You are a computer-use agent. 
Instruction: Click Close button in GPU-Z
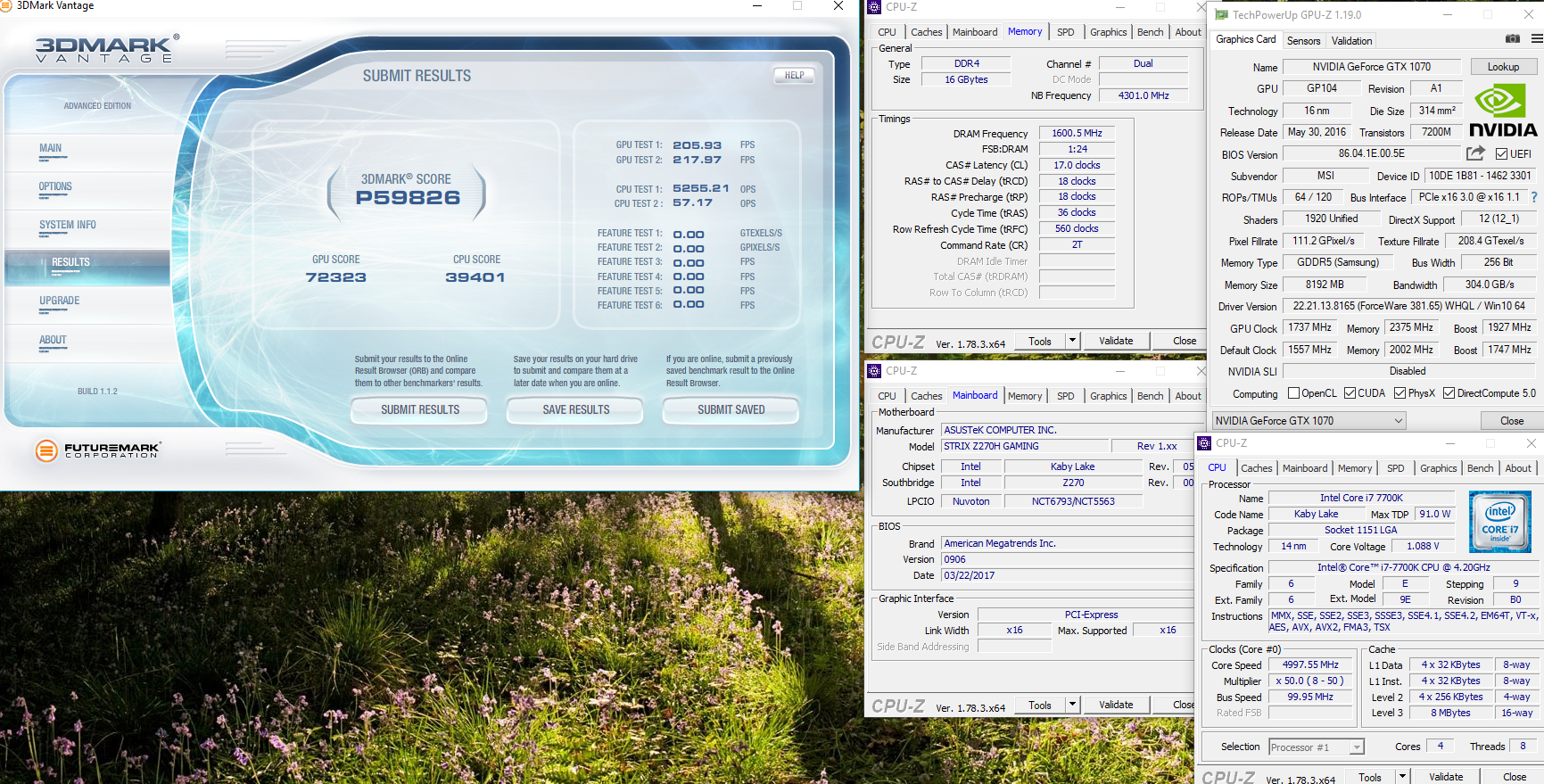pyautogui.click(x=1512, y=421)
